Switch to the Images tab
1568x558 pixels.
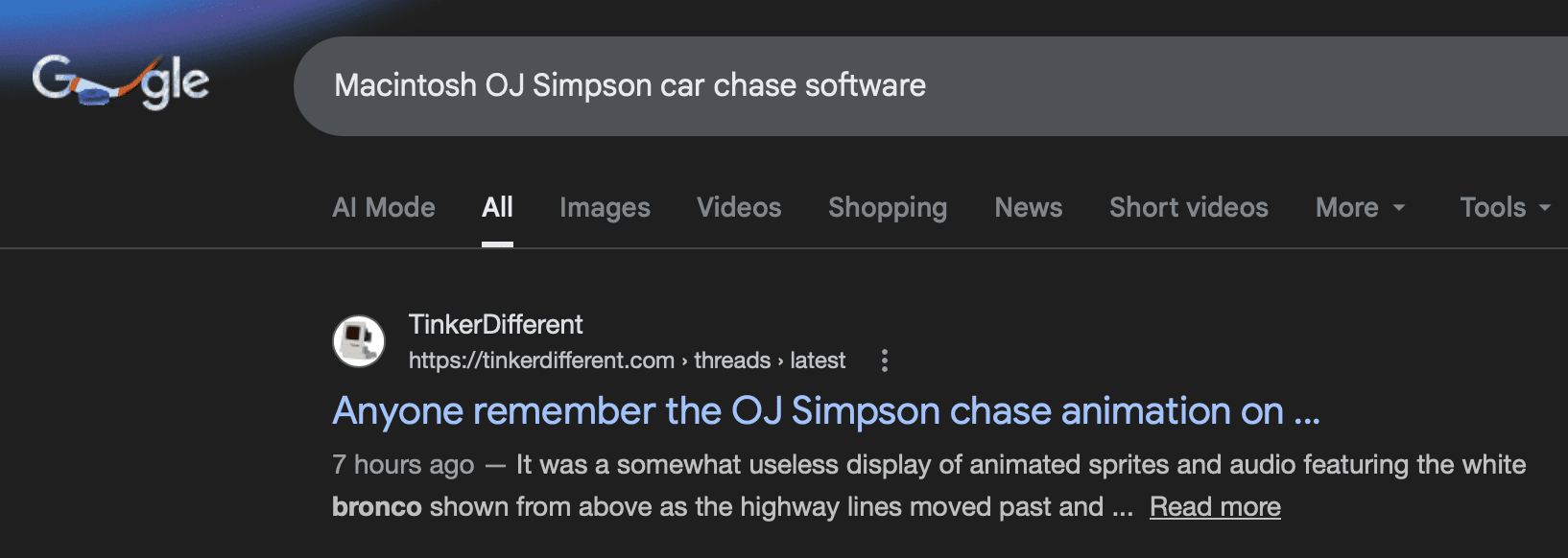coord(605,207)
